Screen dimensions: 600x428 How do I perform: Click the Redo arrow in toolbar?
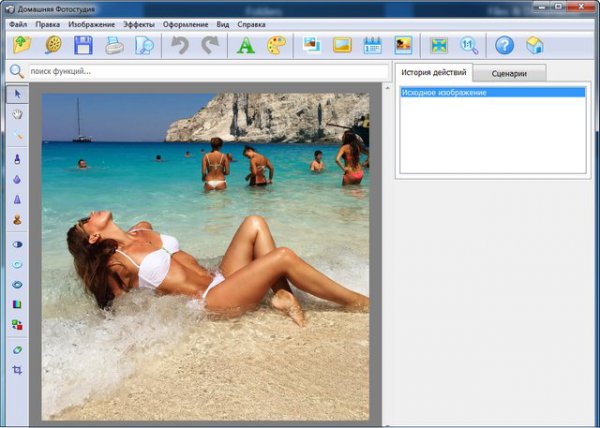tap(210, 45)
